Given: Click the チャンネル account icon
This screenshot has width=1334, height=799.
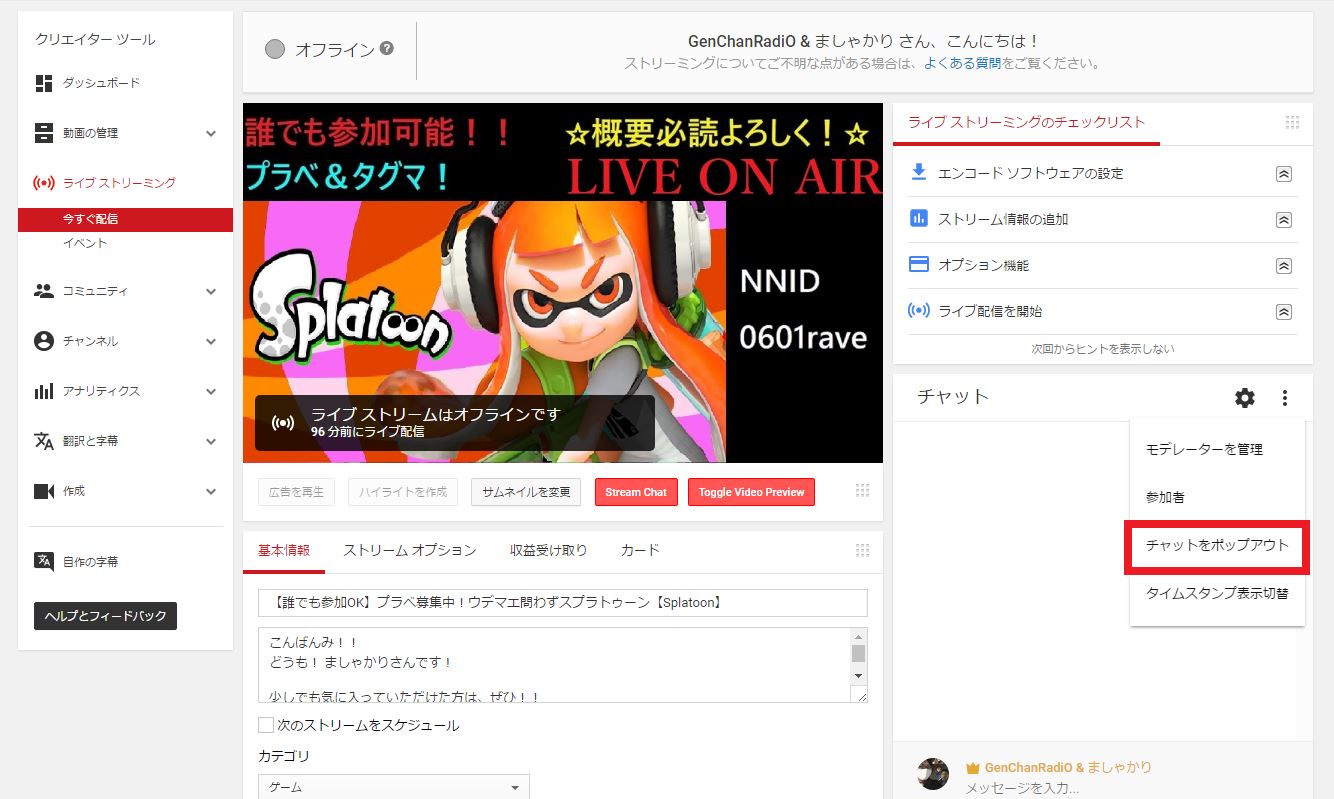Looking at the screenshot, I should pyautogui.click(x=44, y=341).
